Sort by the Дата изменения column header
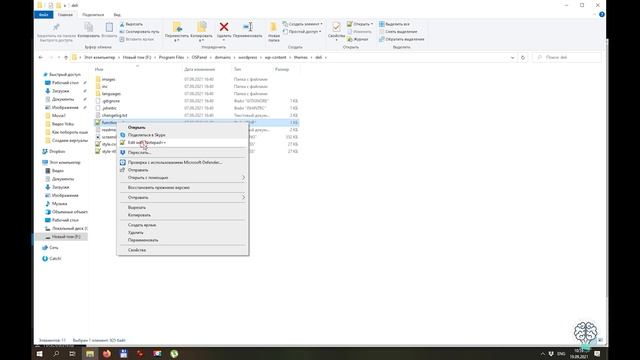Viewport: 640px width, 360px height. pos(200,69)
